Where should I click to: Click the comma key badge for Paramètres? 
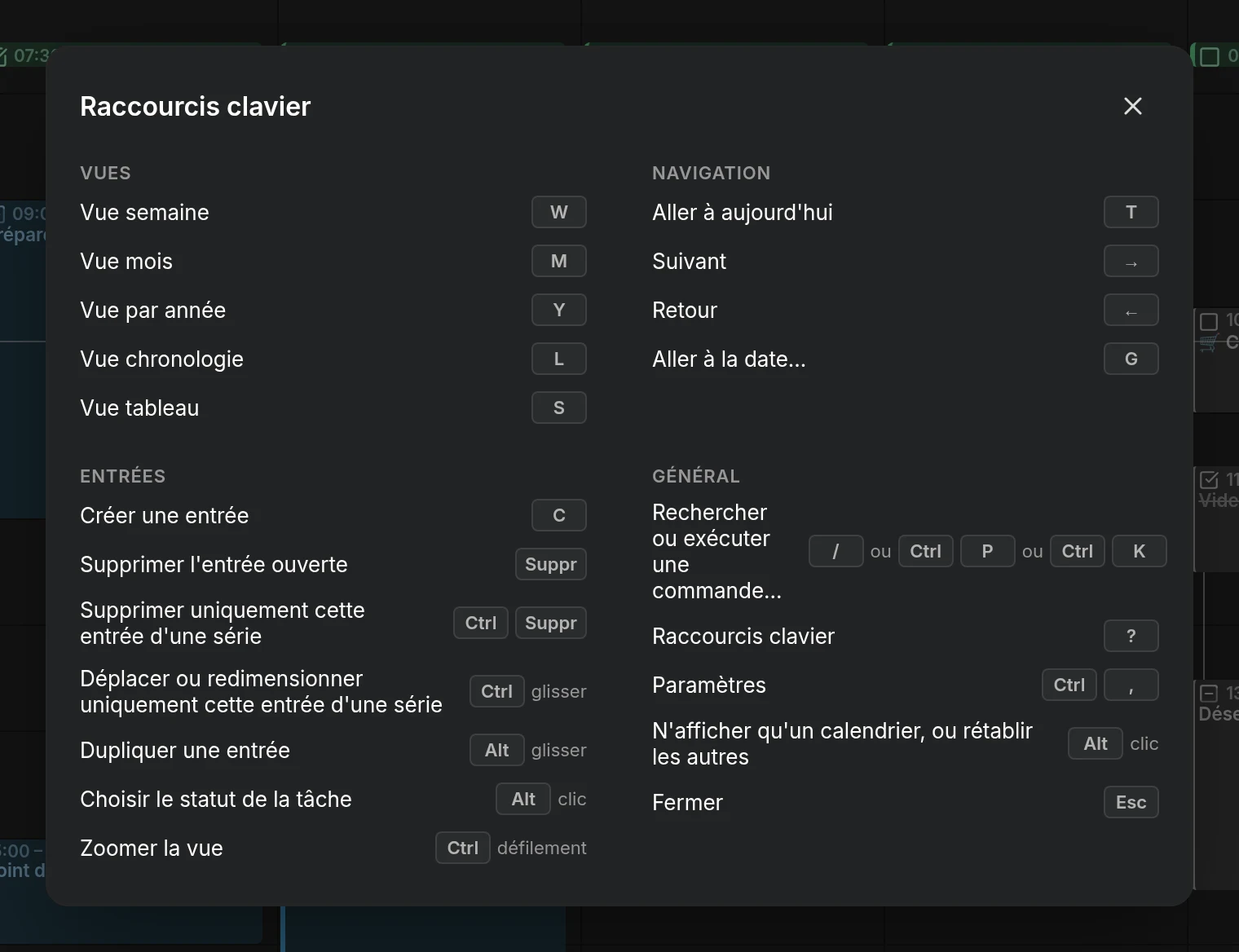[1131, 685]
